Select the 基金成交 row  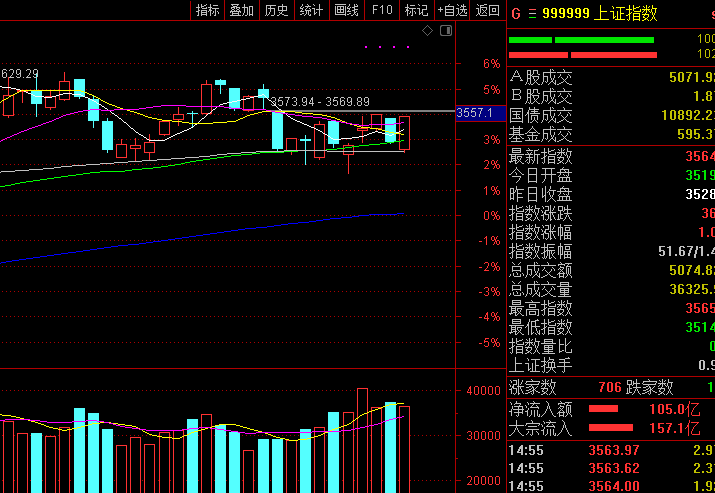point(611,135)
